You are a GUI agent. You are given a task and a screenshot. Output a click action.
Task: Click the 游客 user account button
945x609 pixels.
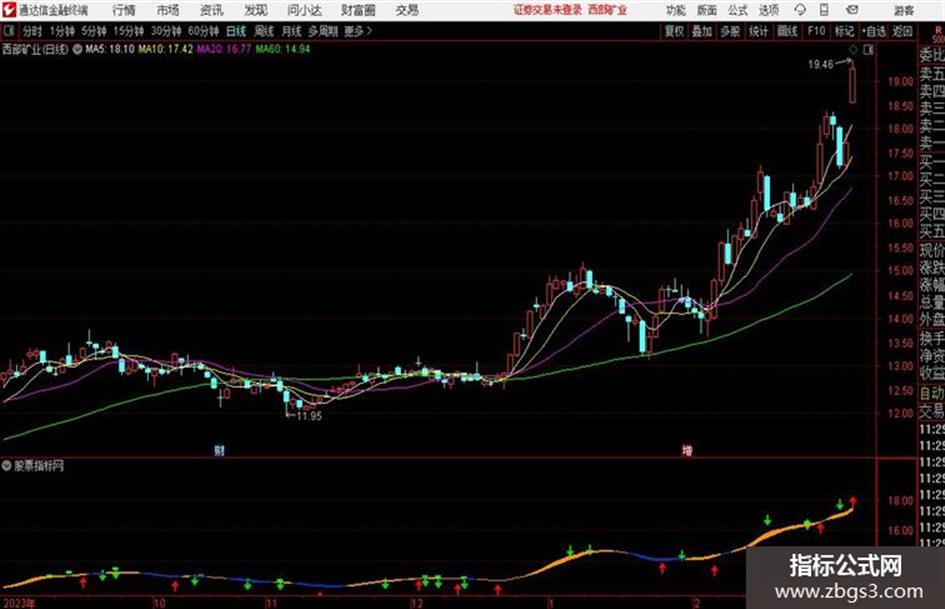click(x=903, y=11)
